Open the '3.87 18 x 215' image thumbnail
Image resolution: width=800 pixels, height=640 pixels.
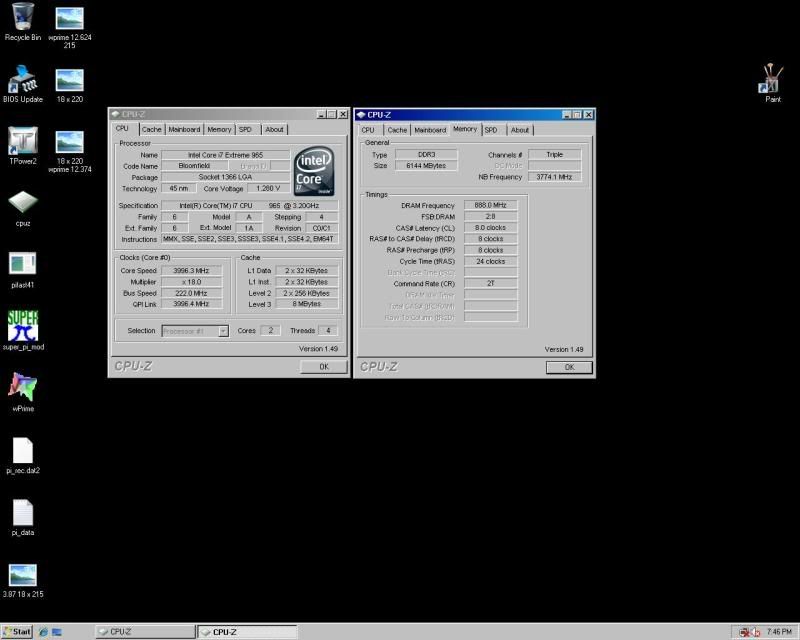tap(22, 575)
